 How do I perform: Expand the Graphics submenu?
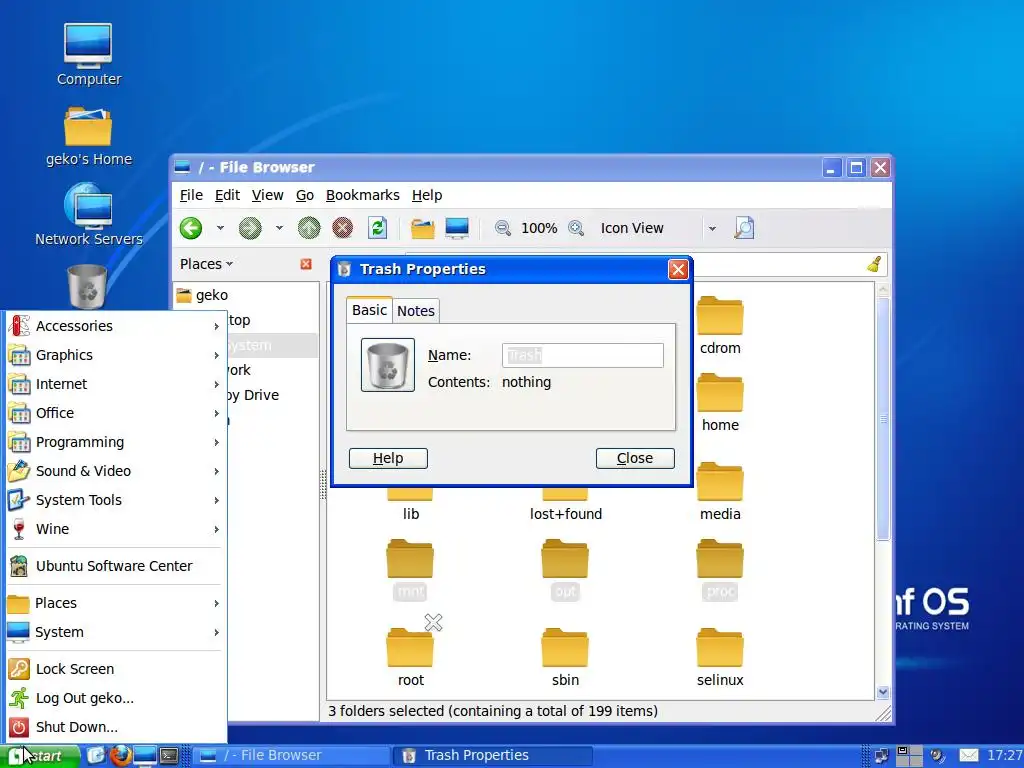[x=114, y=355]
